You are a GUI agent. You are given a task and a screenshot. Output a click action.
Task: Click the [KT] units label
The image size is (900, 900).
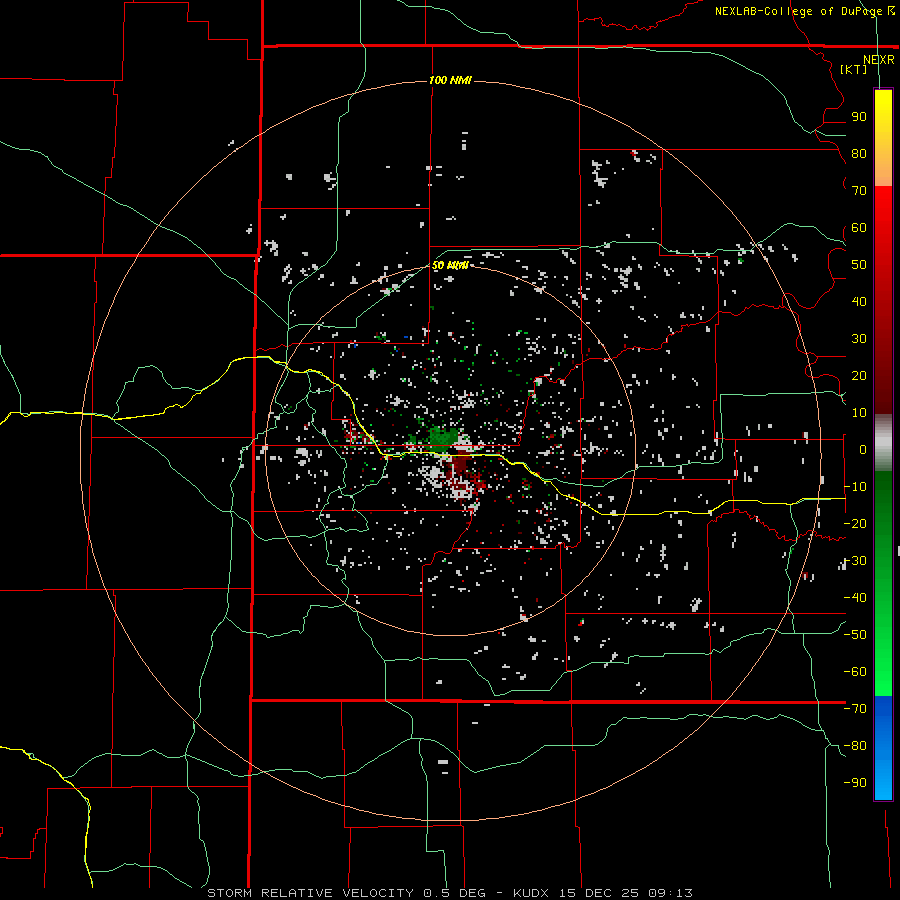click(854, 69)
